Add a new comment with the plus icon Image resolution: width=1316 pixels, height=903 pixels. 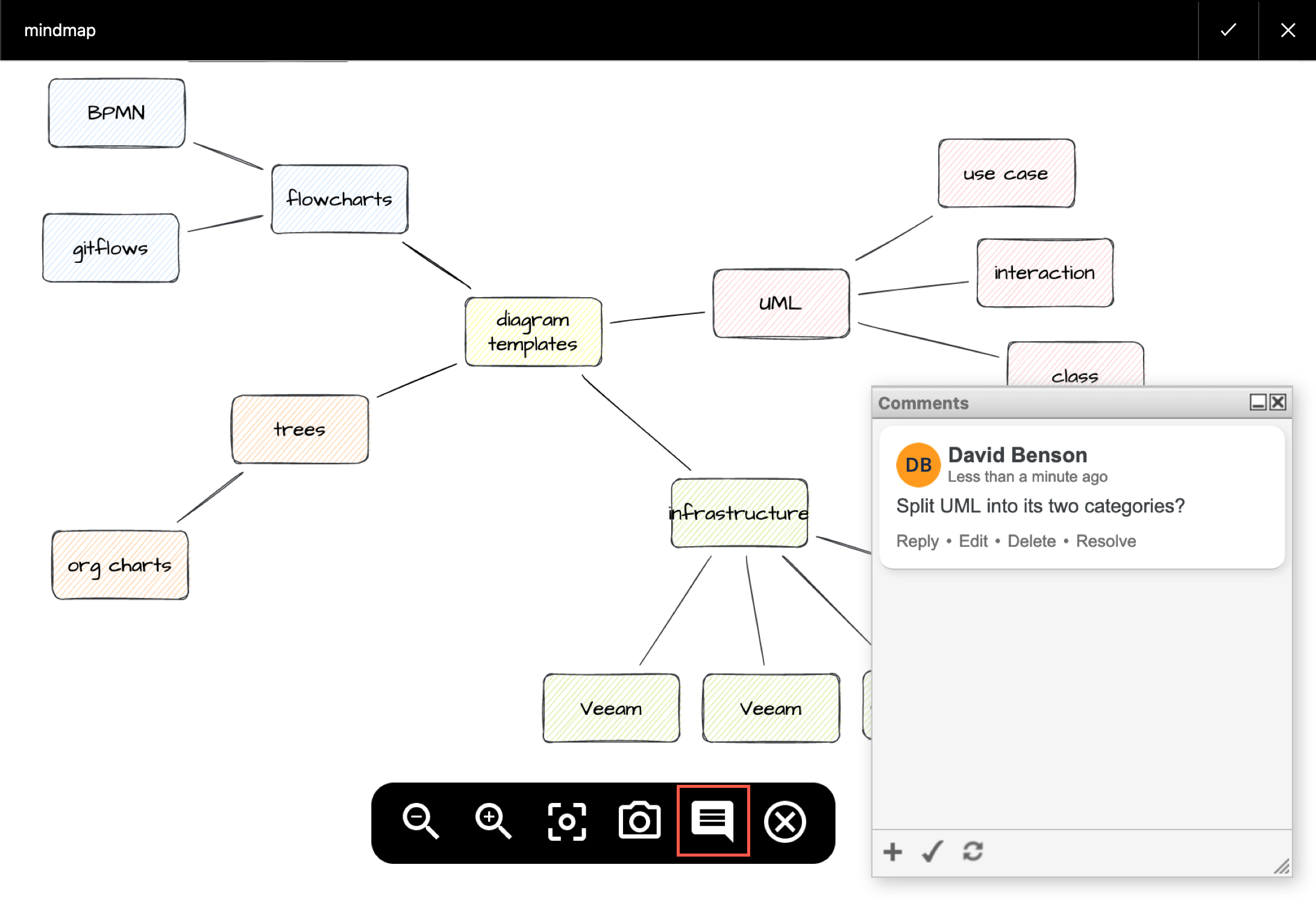pos(892,852)
